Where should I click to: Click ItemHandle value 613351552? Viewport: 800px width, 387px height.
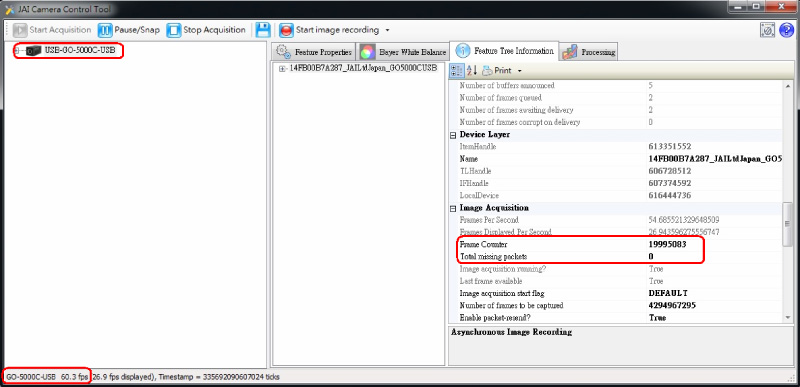[x=669, y=146]
